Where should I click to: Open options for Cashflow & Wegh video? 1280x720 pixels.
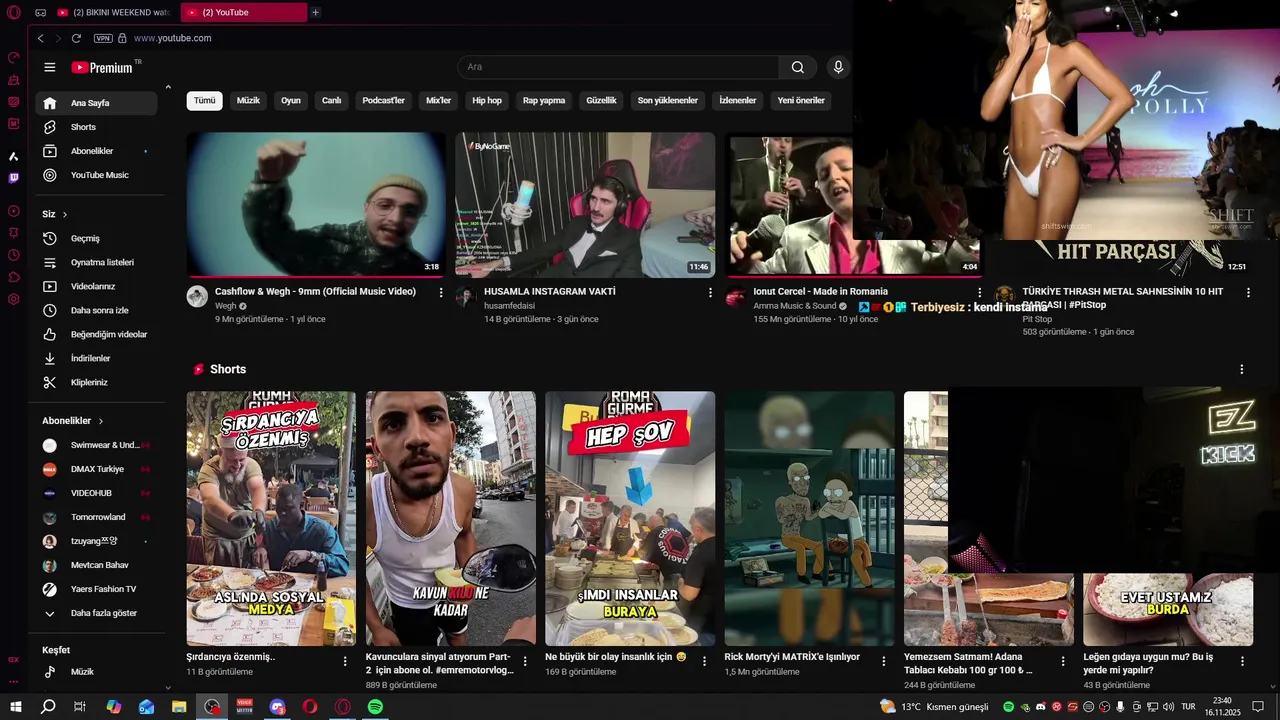tap(441, 293)
